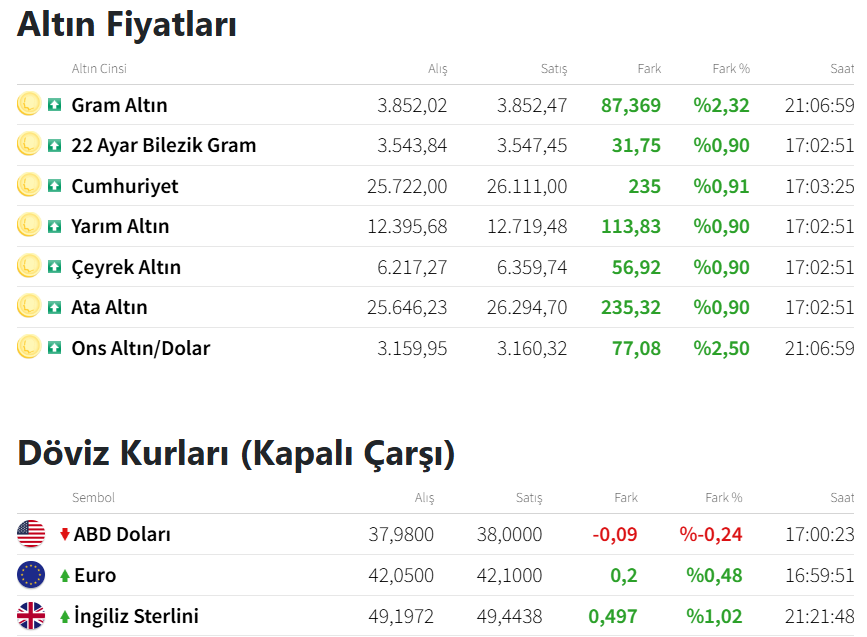Click the European Union flag icon
This screenshot has width=867, height=637.
coord(31,575)
